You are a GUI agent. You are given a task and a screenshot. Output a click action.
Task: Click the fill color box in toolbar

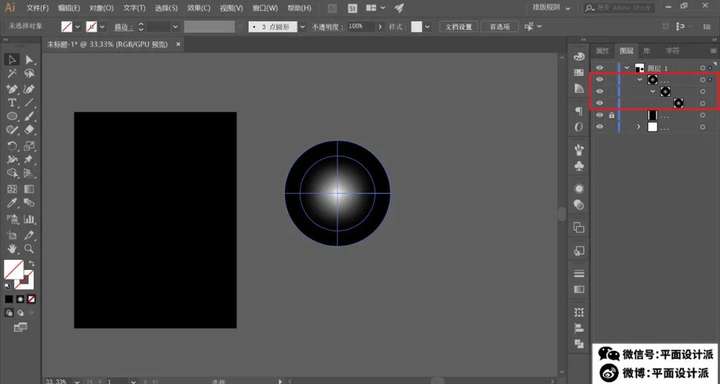[14, 270]
